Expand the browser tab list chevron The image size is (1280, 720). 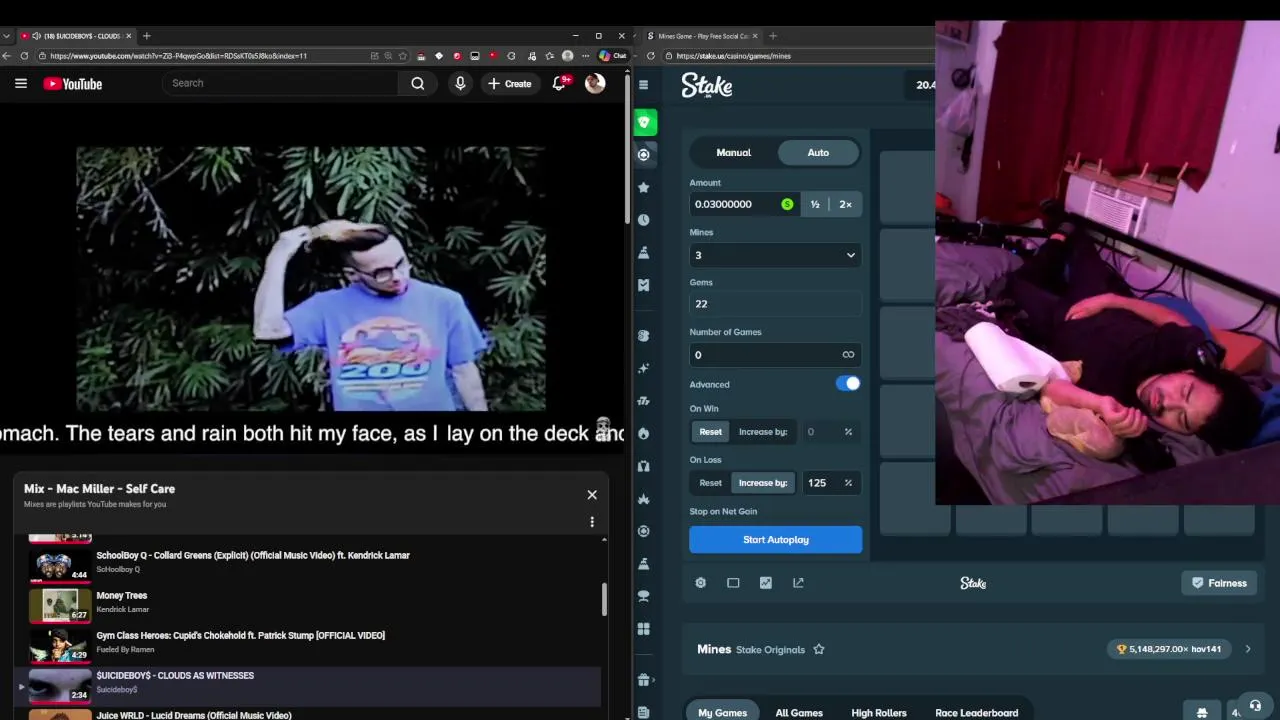pyautogui.click(x=7, y=36)
